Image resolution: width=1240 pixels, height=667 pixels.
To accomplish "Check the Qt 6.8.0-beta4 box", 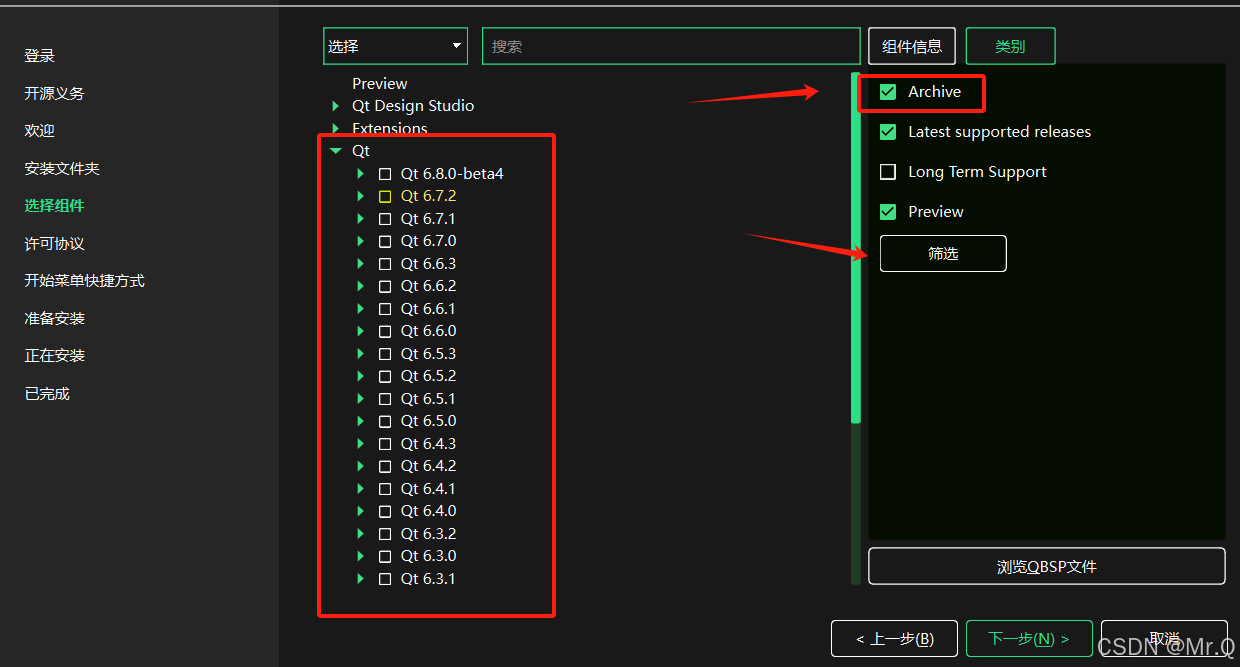I will point(385,174).
